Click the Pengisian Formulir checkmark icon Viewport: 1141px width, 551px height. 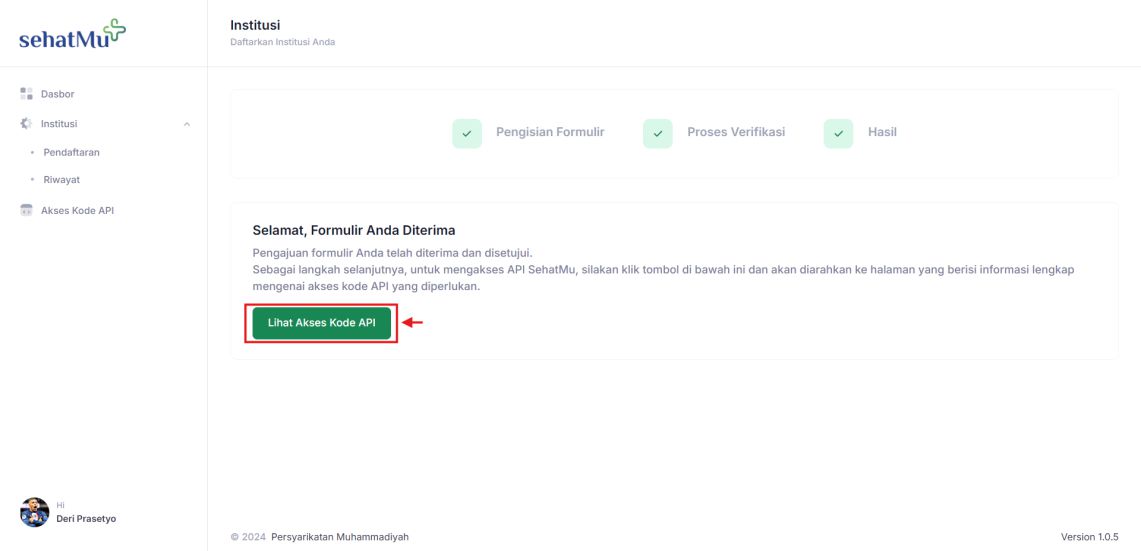coord(467,134)
